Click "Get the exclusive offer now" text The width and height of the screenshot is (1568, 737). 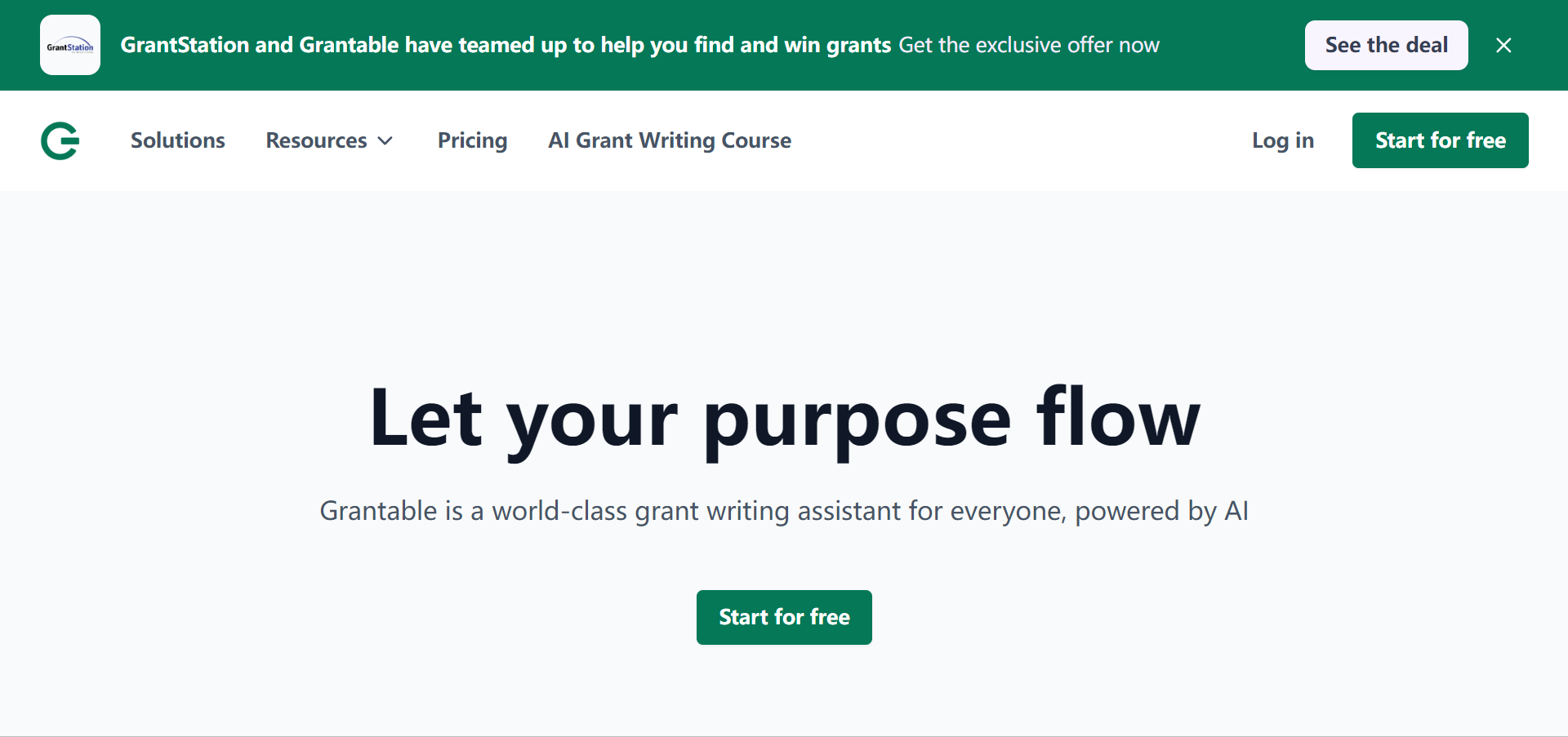coord(1029,45)
